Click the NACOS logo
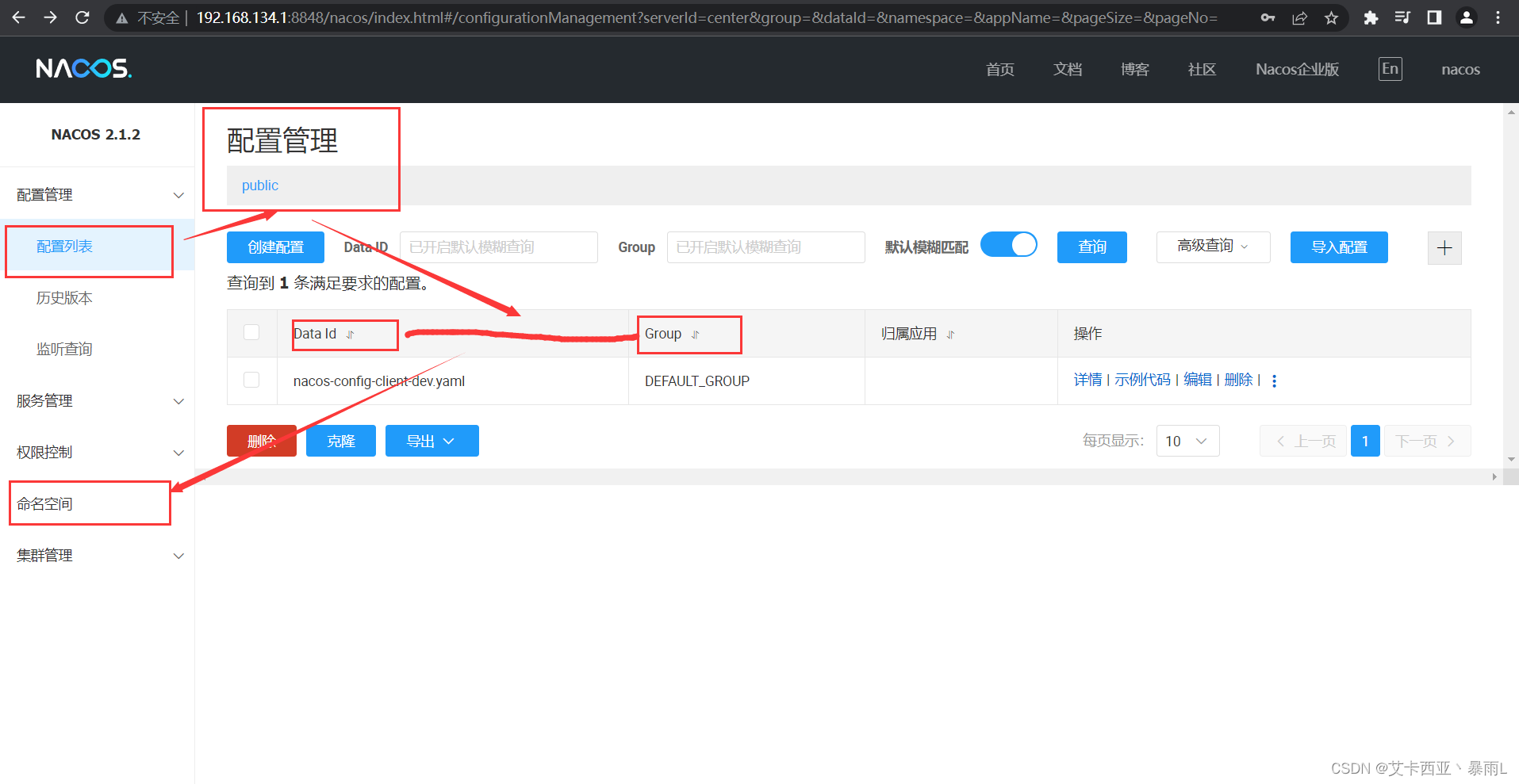The height and width of the screenshot is (784, 1519). (84, 69)
